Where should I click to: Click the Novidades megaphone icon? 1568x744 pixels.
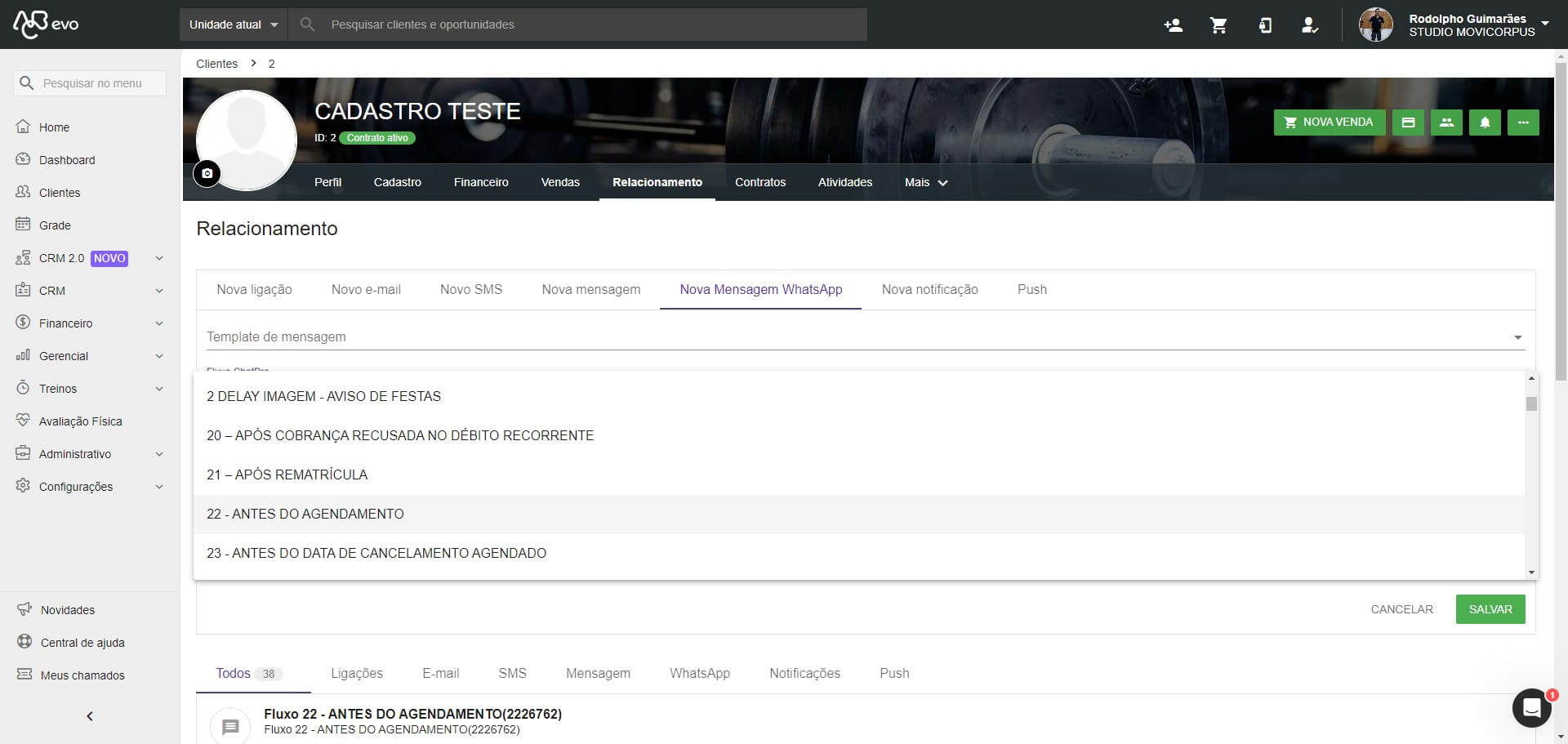(x=24, y=609)
